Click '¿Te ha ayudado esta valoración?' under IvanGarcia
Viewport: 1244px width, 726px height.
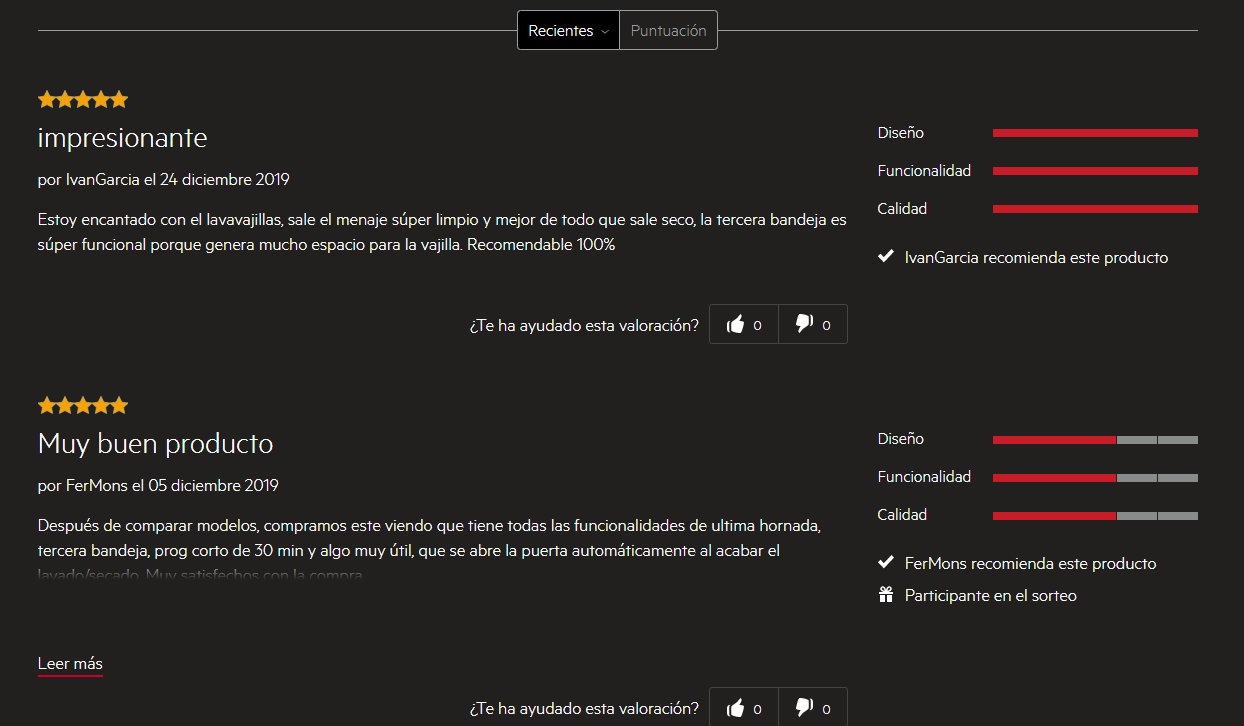(x=584, y=325)
